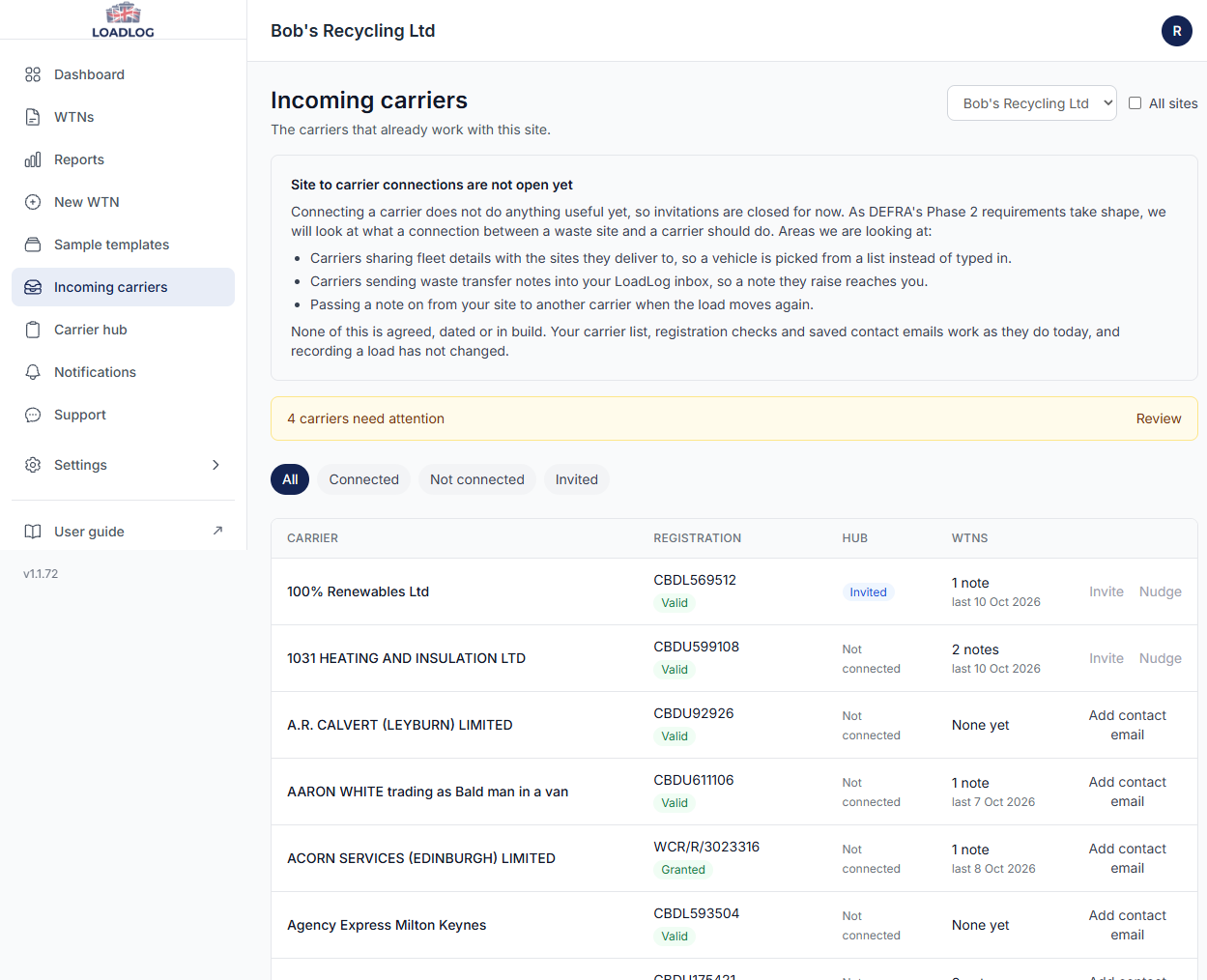Click the Support chat bubble icon
The image size is (1207, 980).
coord(33,415)
